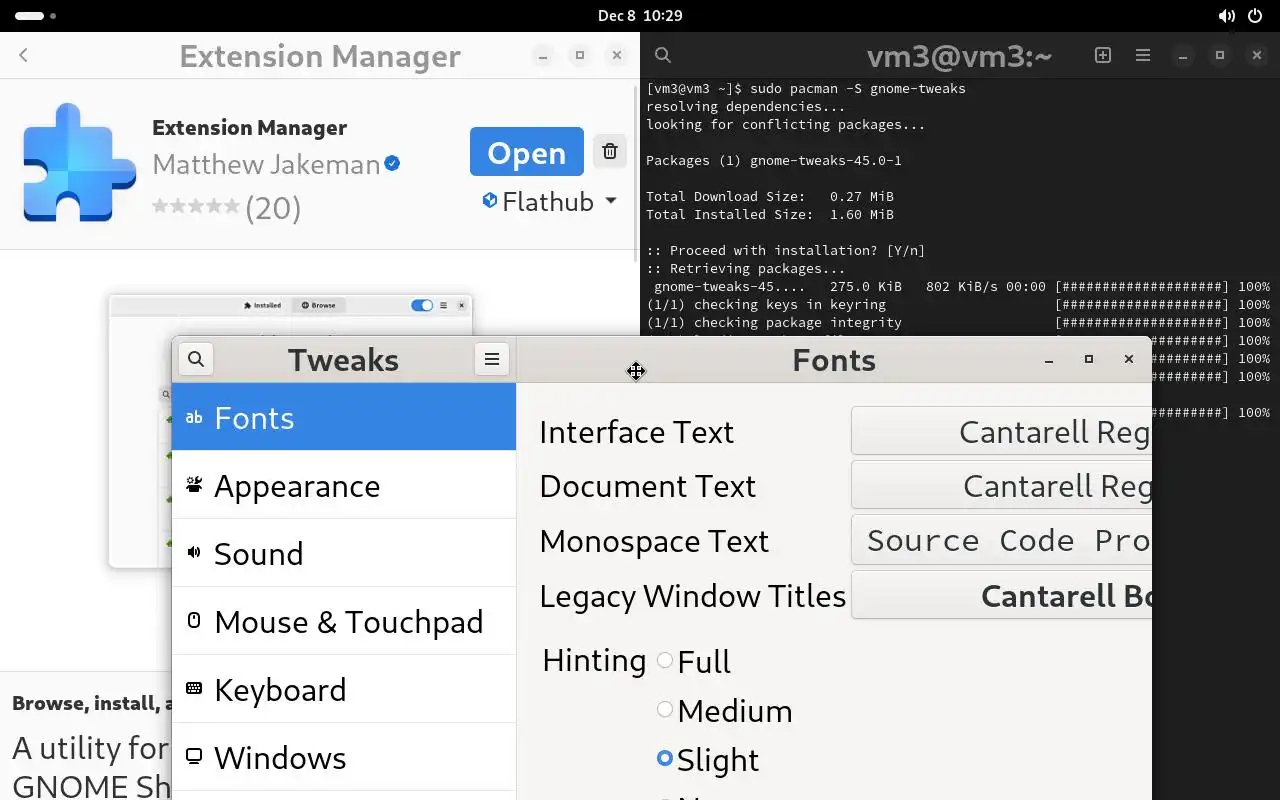Select Full hinting option
This screenshot has width=1280, height=800.
[x=665, y=661]
